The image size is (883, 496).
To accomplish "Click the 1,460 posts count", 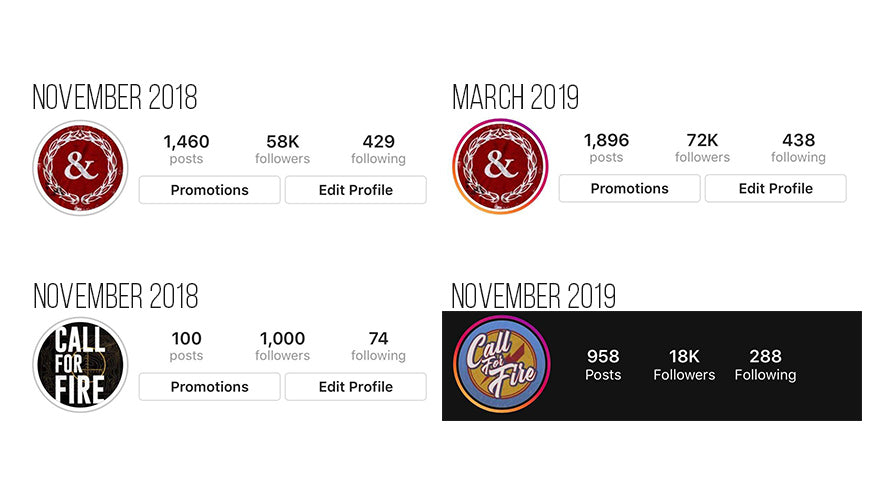I will pyautogui.click(x=186, y=149).
